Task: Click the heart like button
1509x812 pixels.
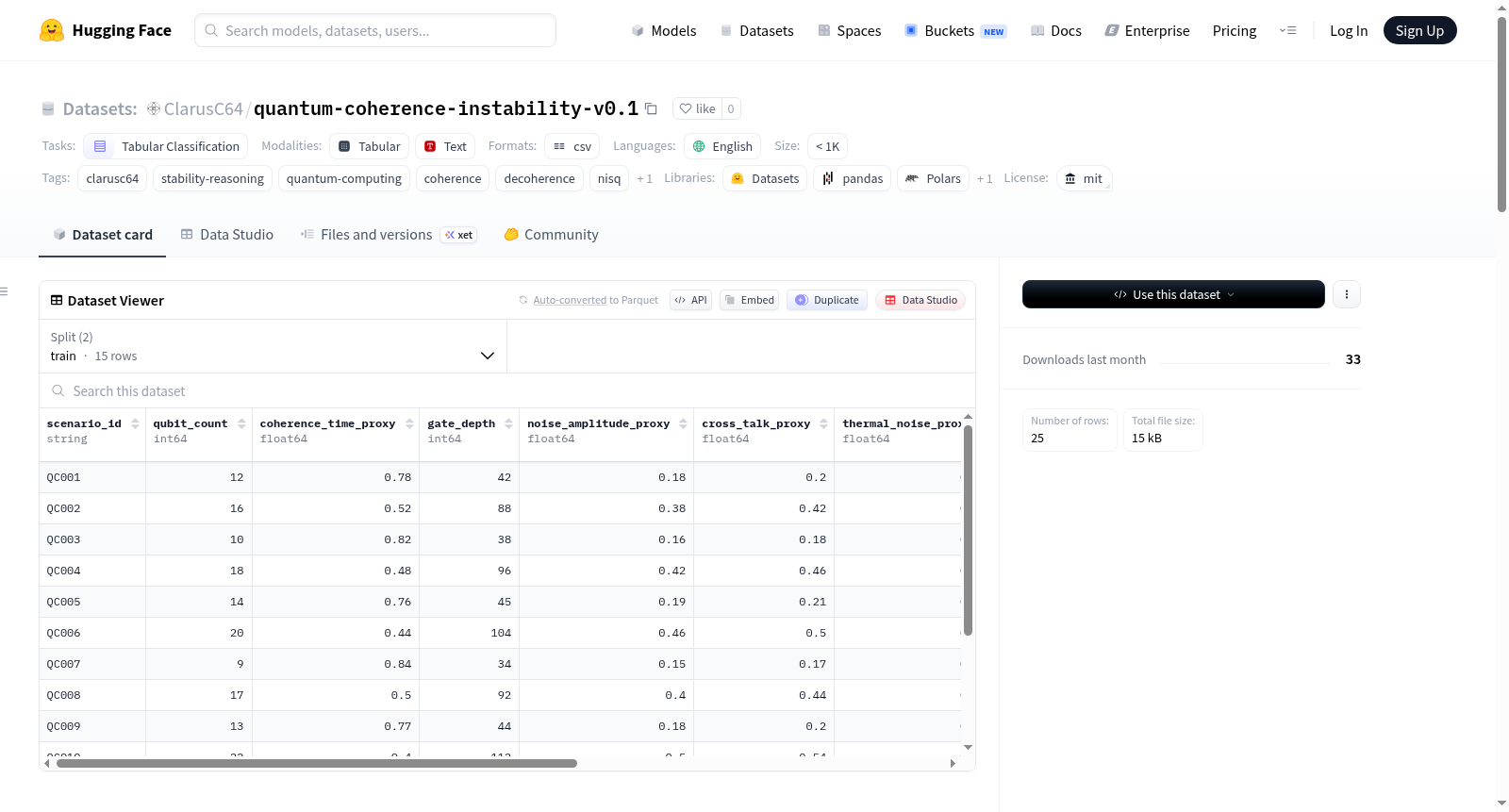Action: [697, 108]
